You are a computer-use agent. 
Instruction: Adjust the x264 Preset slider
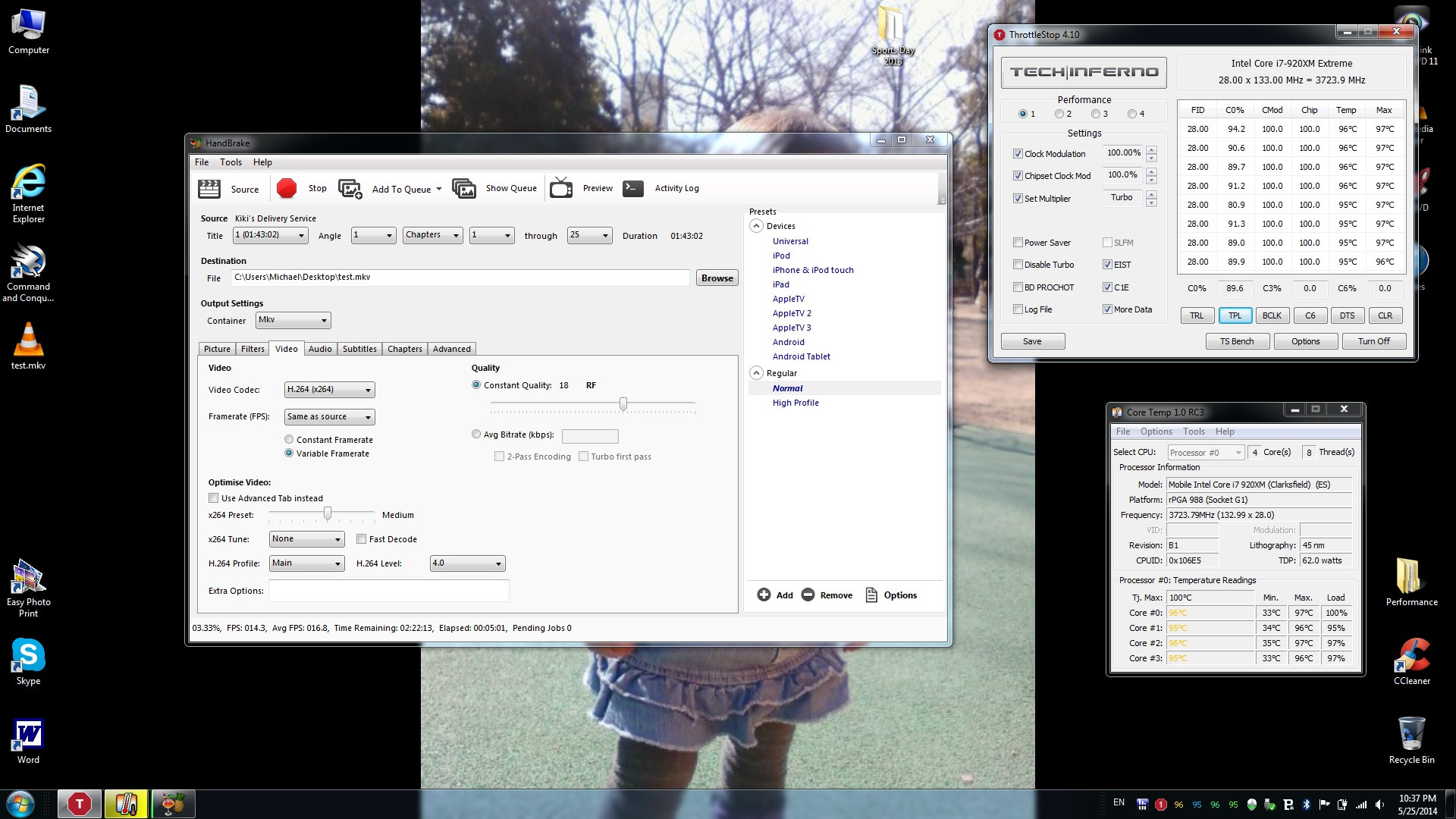(328, 514)
